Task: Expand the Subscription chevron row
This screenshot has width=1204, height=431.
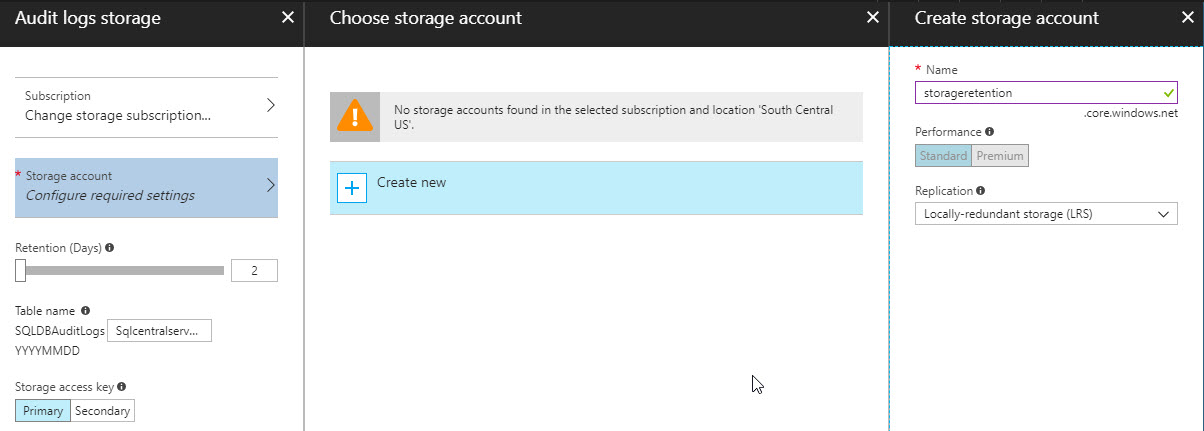Action: pos(146,106)
